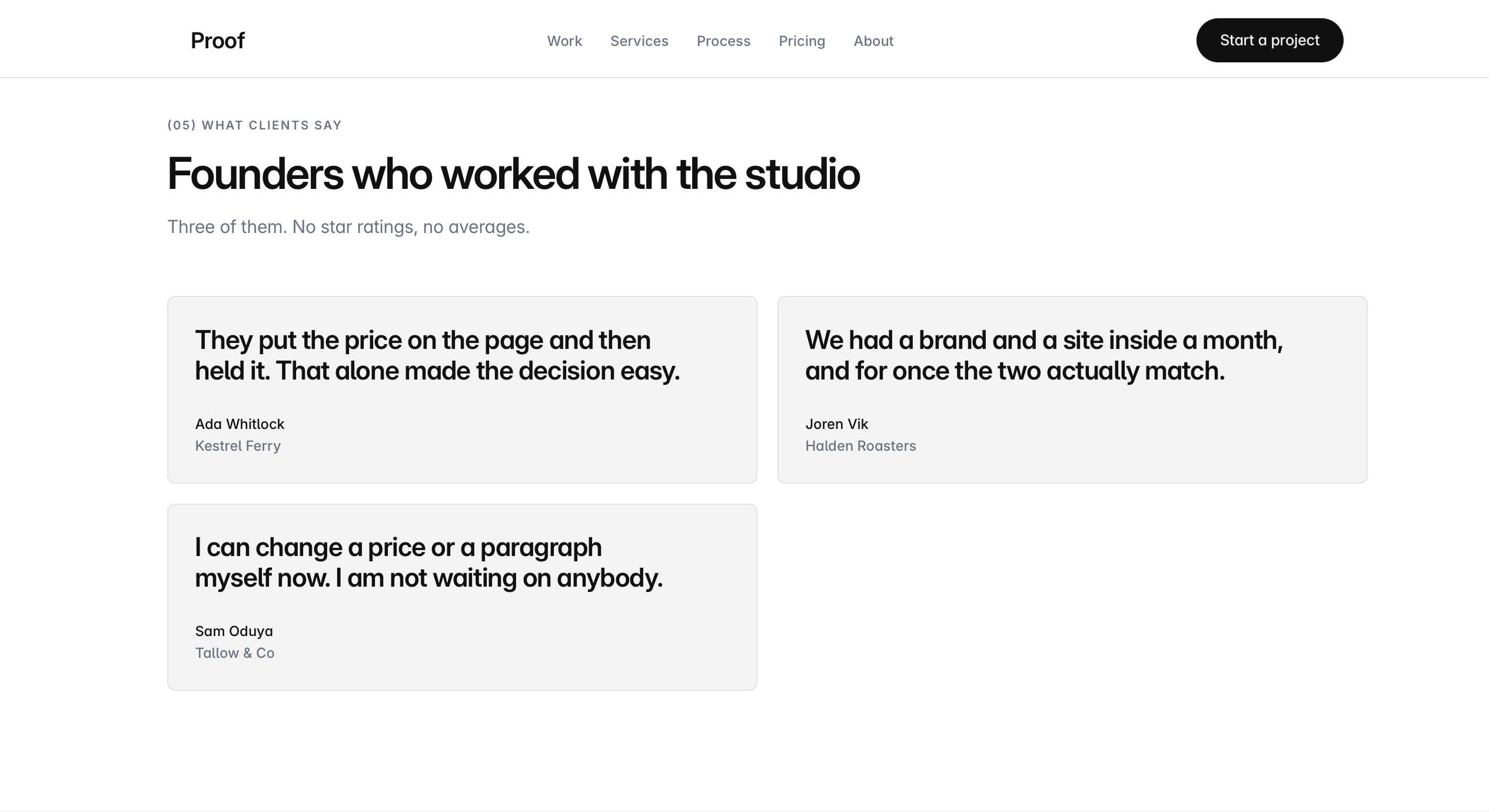Viewport: 1489px width, 812px height.
Task: Click the name Joren Vik
Action: pyautogui.click(x=836, y=424)
